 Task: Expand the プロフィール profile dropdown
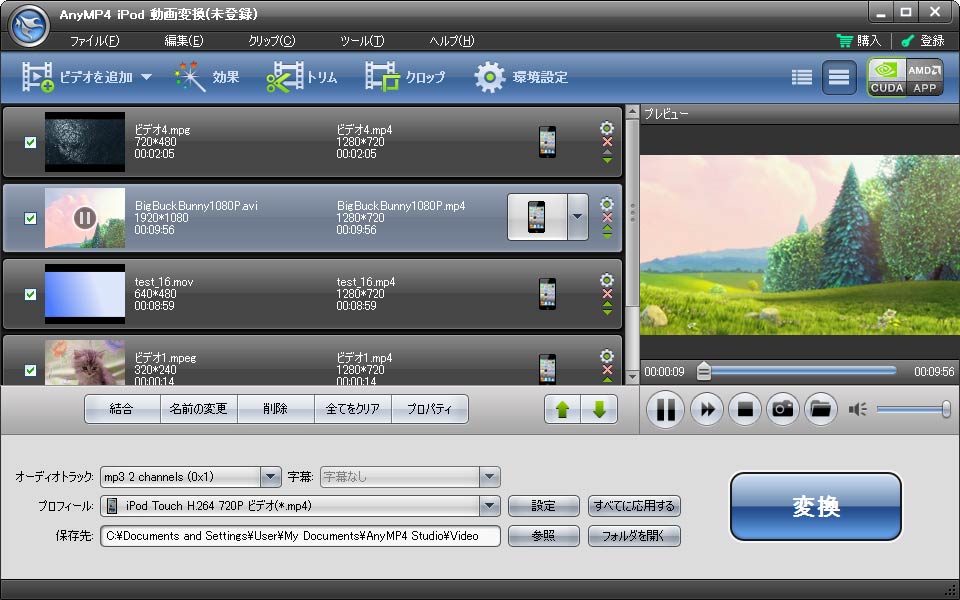tap(489, 506)
